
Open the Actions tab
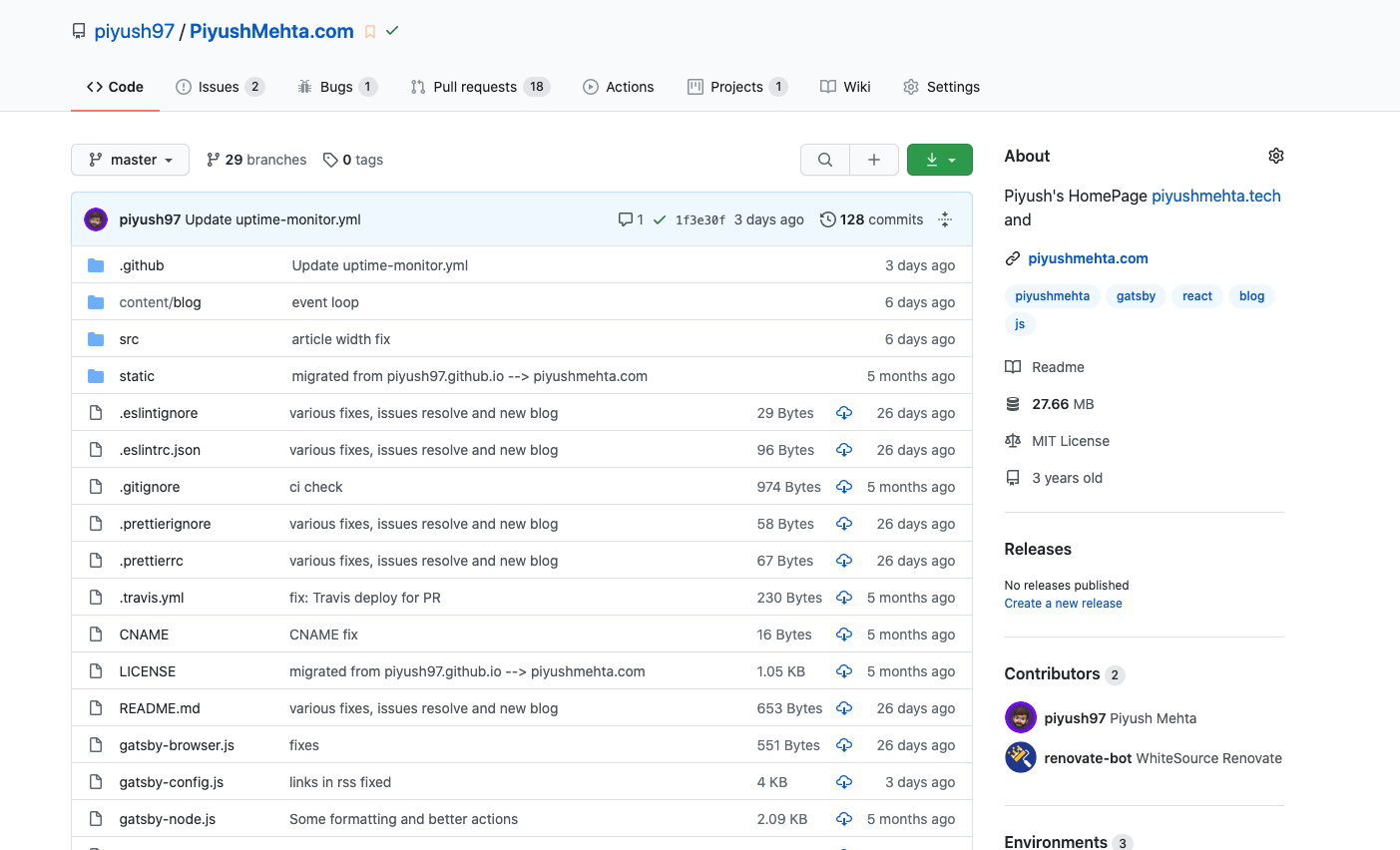619,87
